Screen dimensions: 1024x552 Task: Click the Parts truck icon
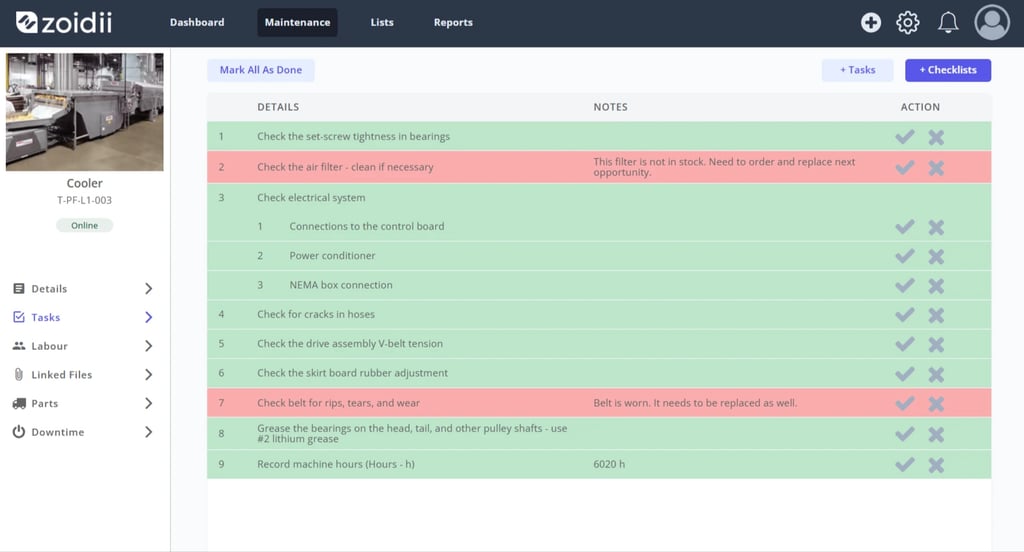(19, 404)
